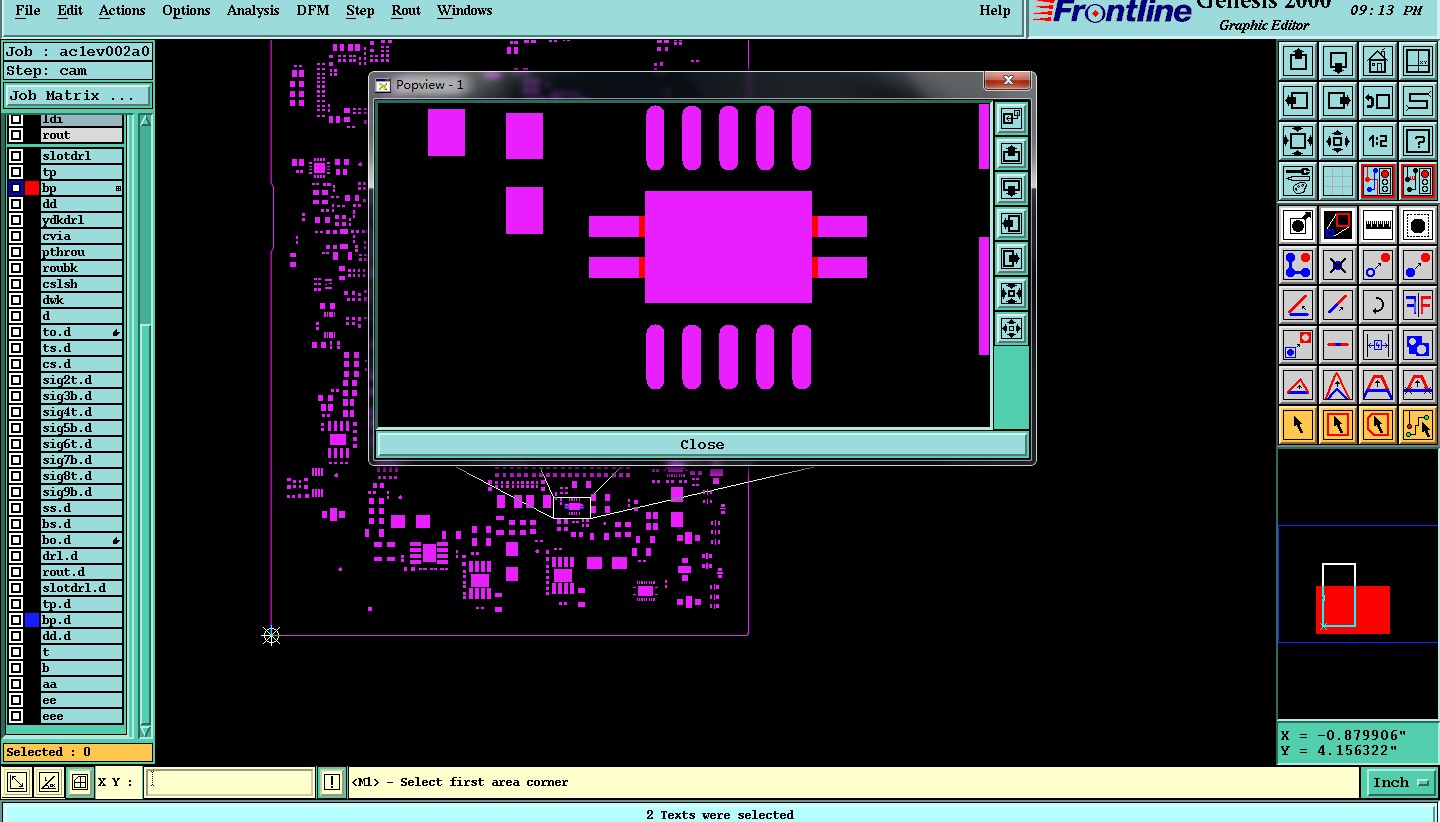Select the ruler measurement tool icon
The width and height of the screenshot is (1440, 822).
coord(1378,225)
